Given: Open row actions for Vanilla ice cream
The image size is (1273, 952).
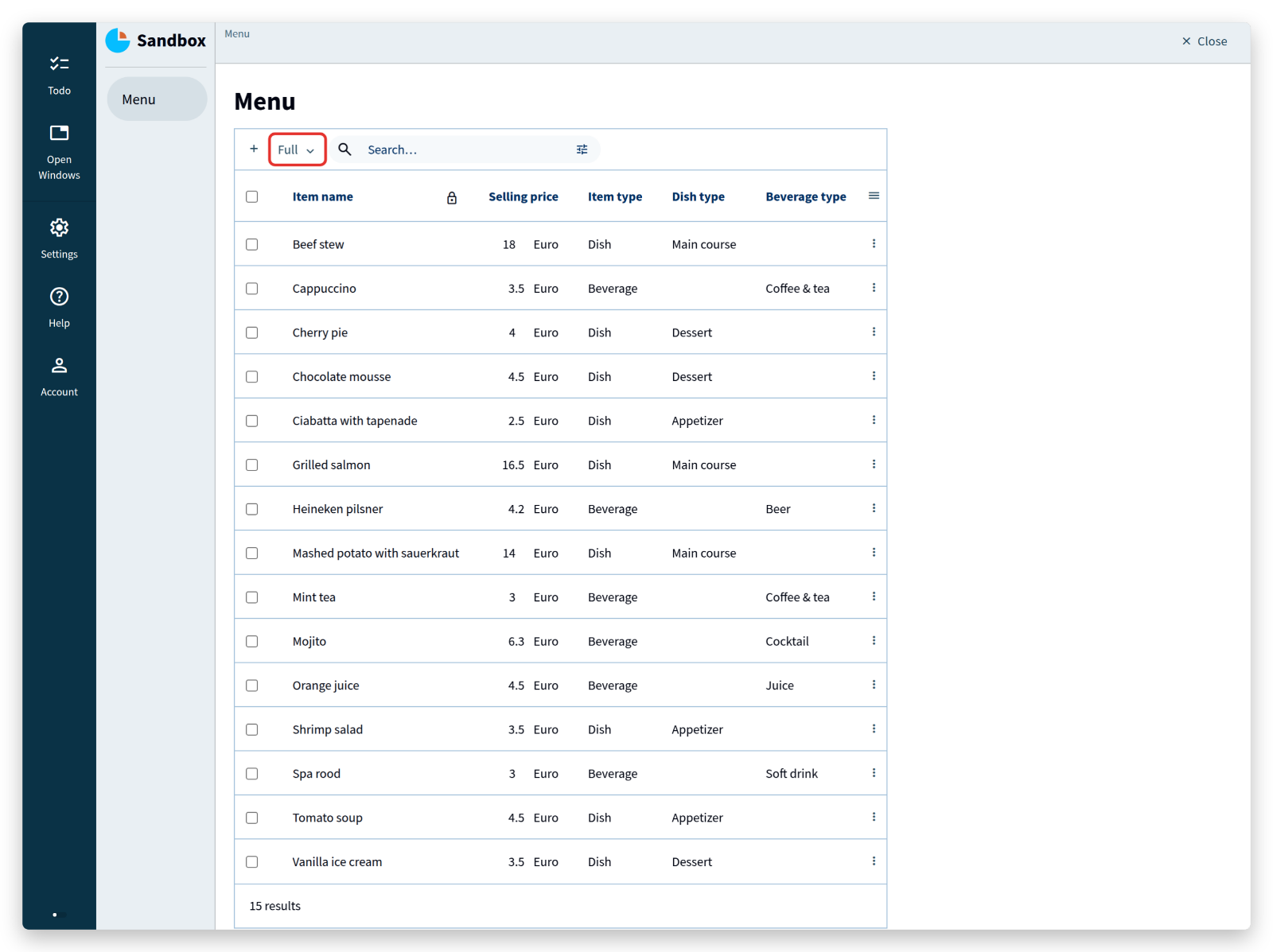Looking at the screenshot, I should [x=874, y=861].
